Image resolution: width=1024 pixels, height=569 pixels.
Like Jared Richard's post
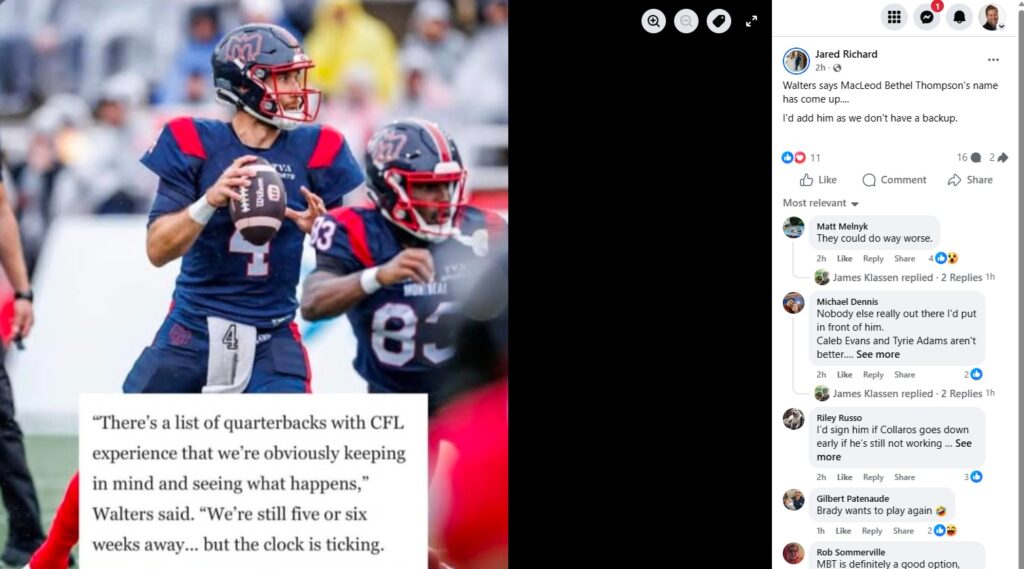[818, 180]
